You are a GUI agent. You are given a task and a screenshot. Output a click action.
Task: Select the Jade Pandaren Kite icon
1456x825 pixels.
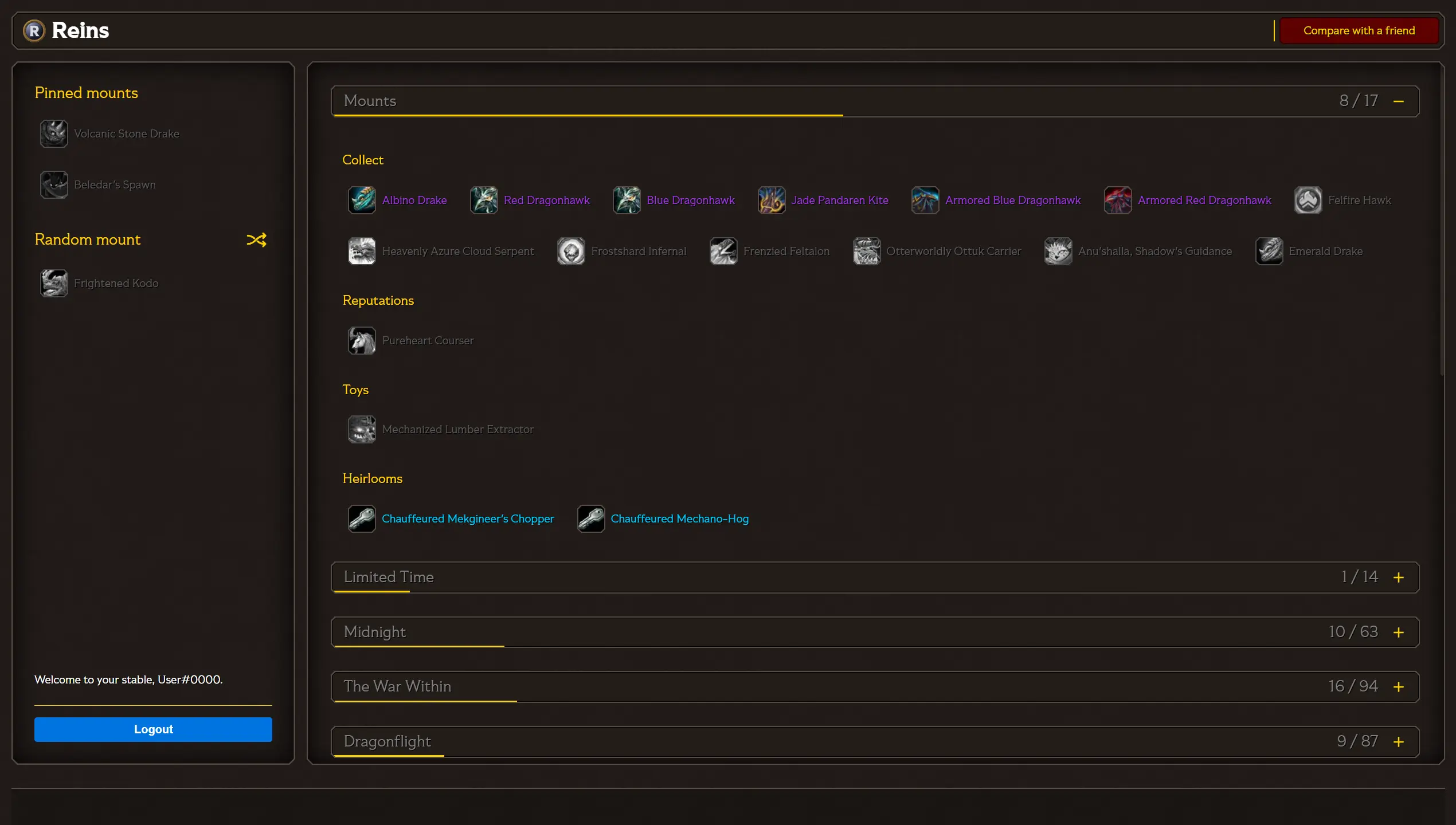point(772,200)
